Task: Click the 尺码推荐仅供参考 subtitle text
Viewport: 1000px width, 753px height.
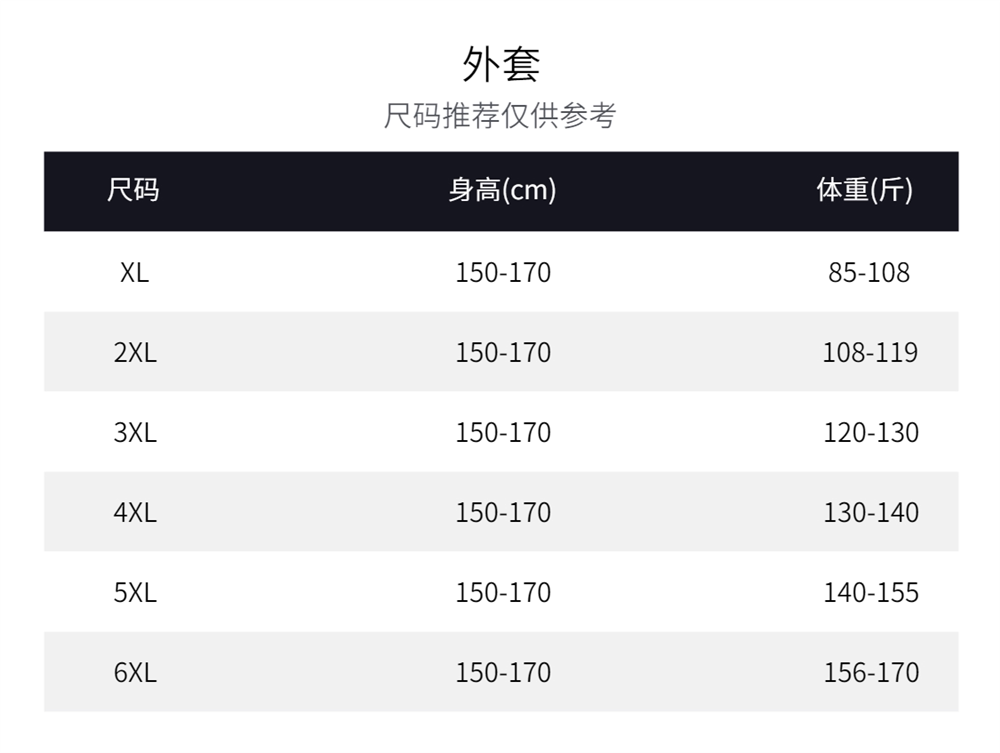Action: pos(500,116)
